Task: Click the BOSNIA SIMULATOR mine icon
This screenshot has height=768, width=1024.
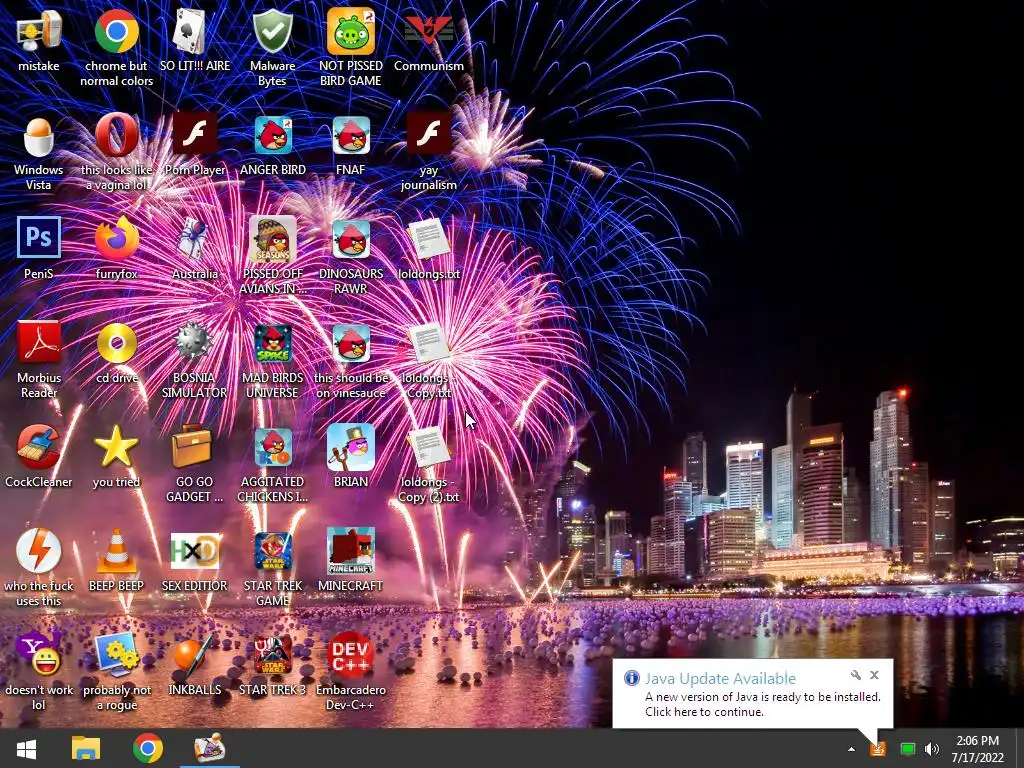Action: pos(194,342)
